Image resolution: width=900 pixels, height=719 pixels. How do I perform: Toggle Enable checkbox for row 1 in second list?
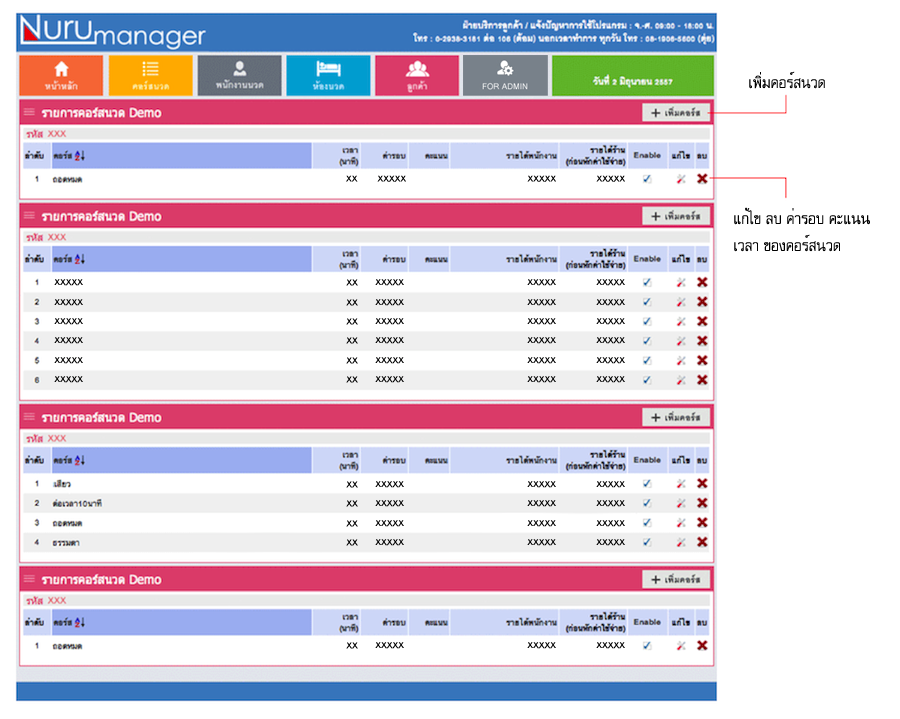click(647, 282)
